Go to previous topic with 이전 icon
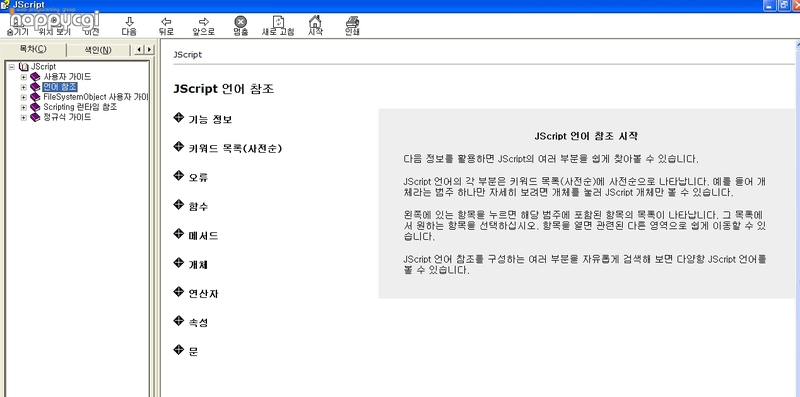The height and width of the screenshot is (397, 800). coord(92,26)
